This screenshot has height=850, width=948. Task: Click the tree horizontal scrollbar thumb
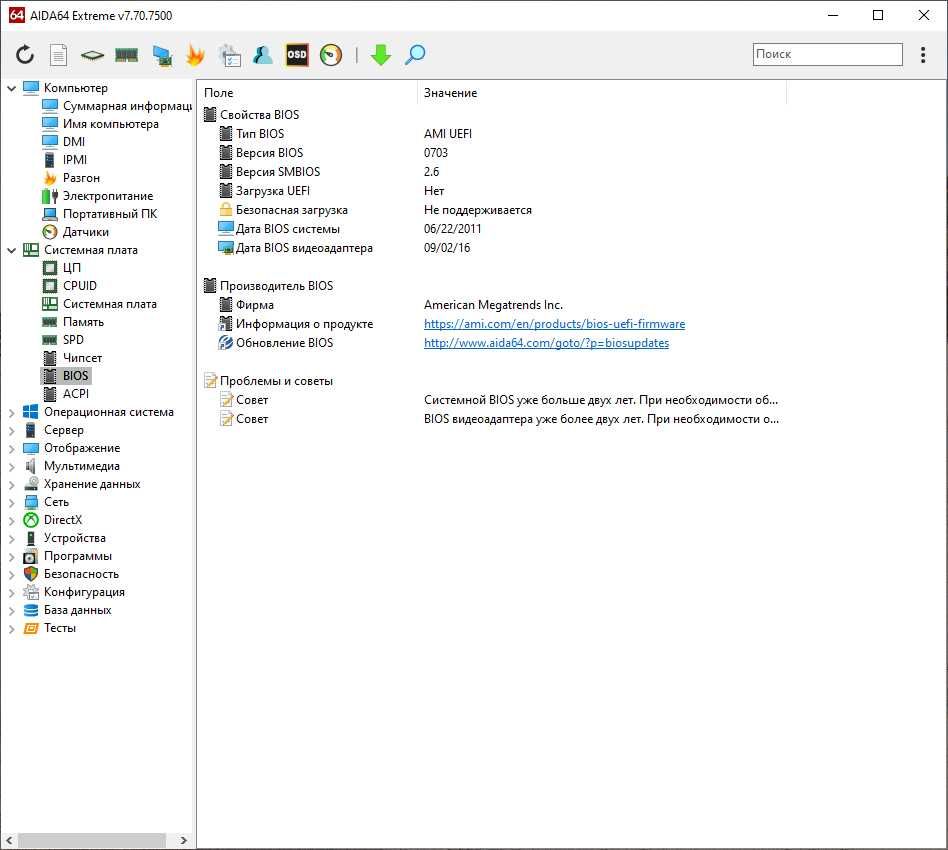(x=92, y=840)
